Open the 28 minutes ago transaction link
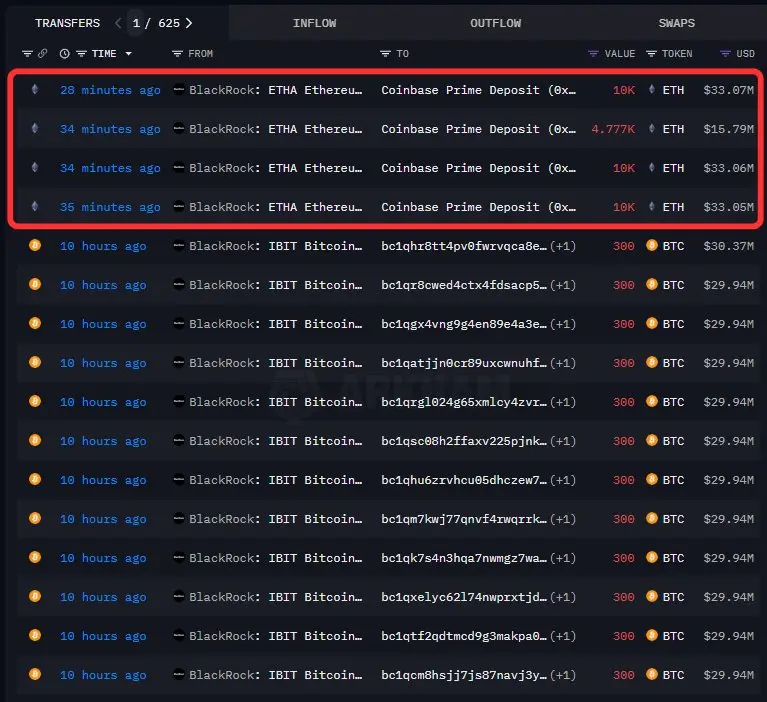This screenshot has height=702, width=767. coord(110,90)
